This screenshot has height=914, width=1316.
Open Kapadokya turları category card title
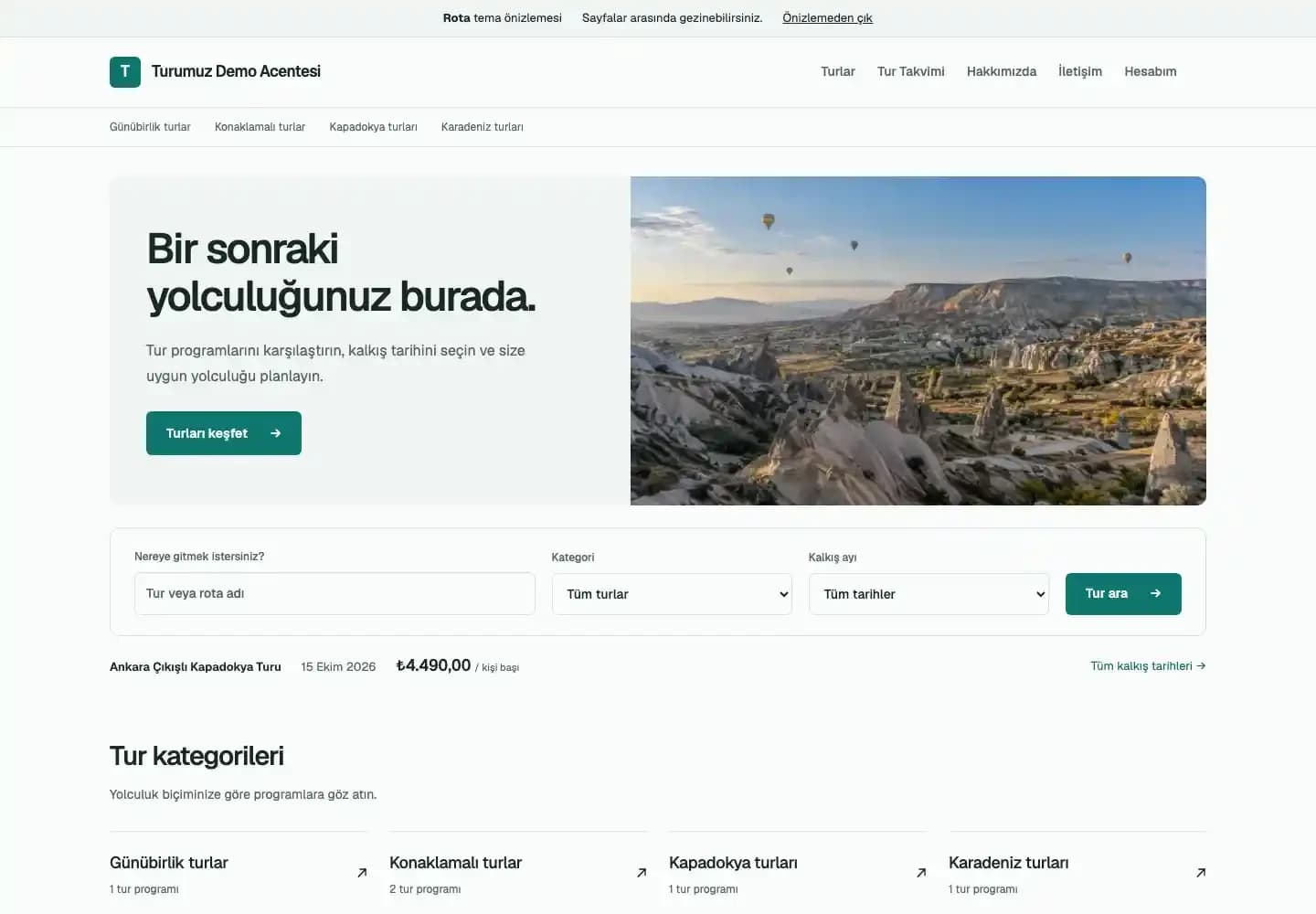(733, 863)
